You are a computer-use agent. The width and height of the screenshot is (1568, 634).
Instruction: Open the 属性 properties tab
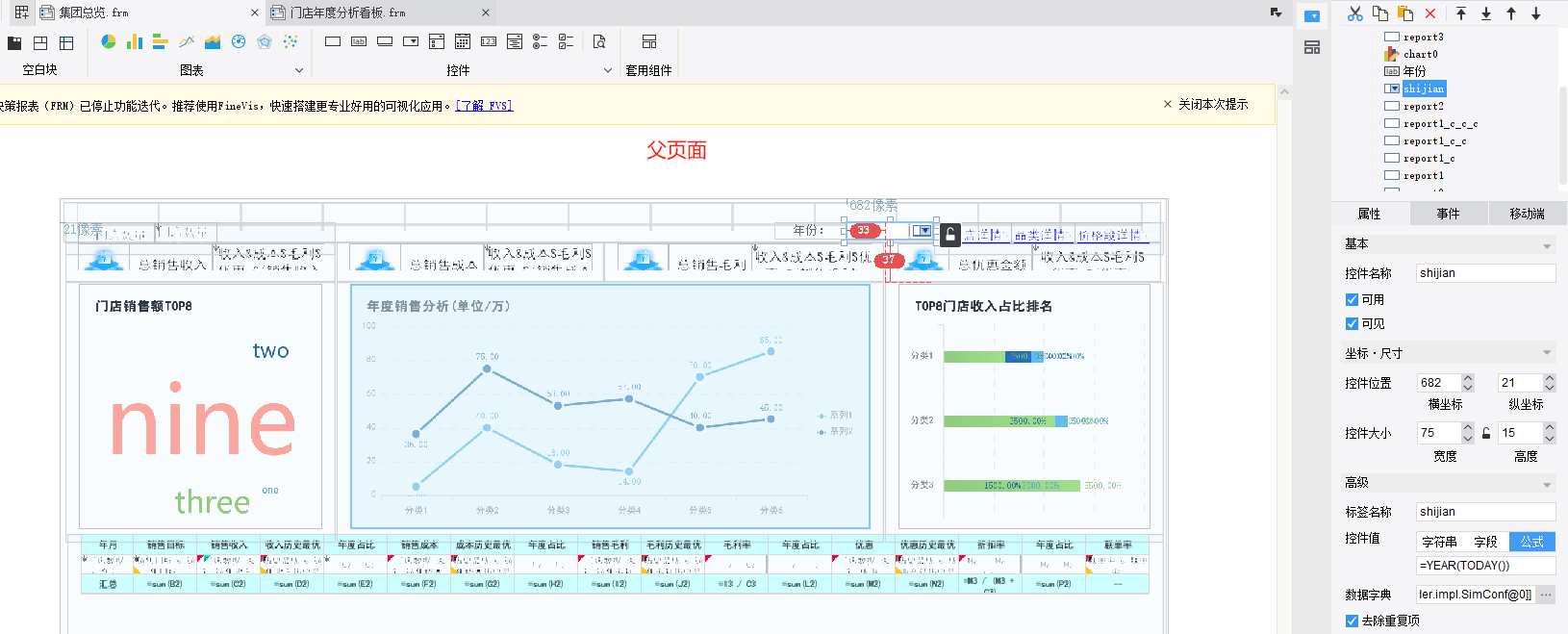point(1370,214)
